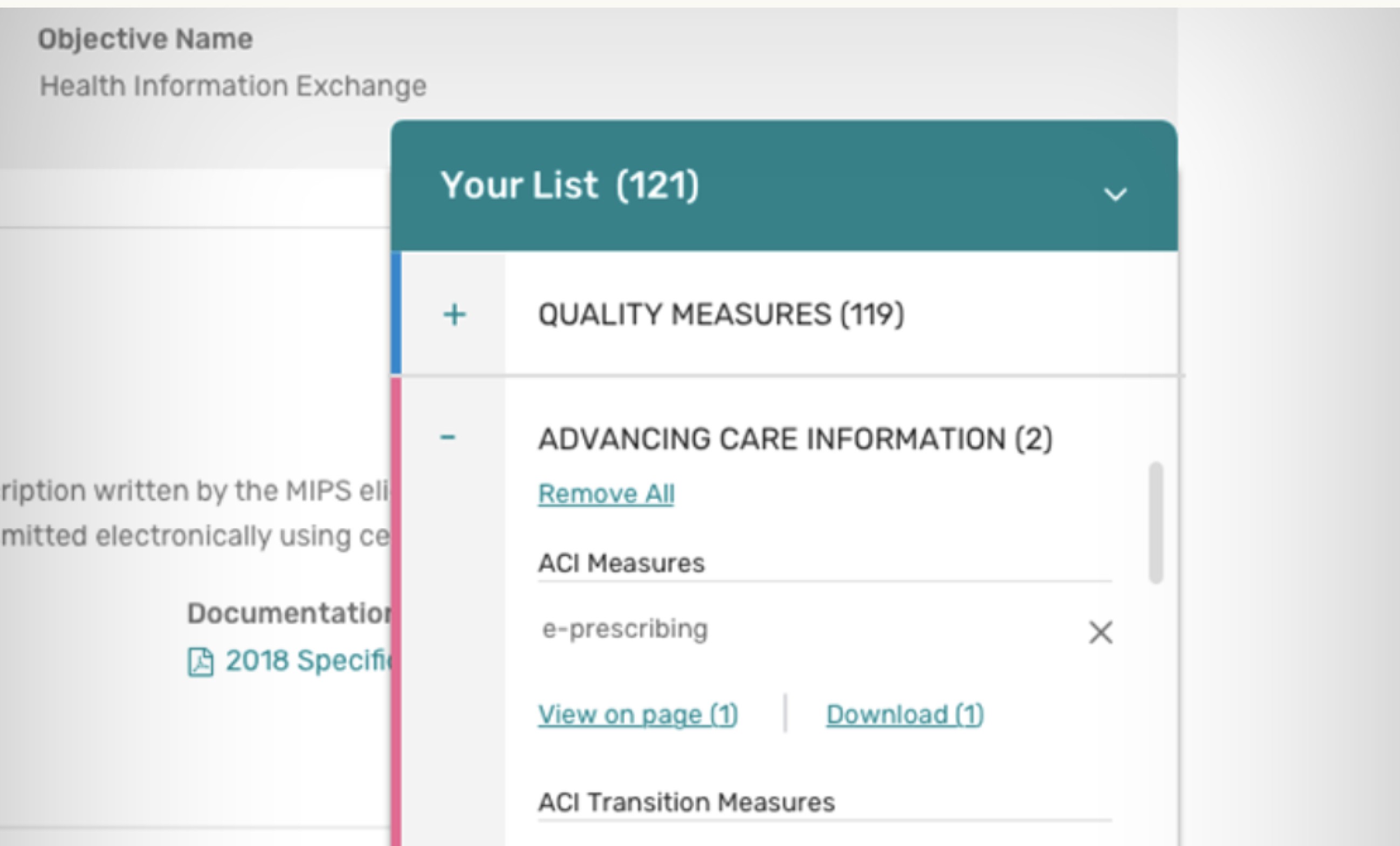Click the ACI Transition Measures heading
The height and width of the screenshot is (846, 1400).
(687, 802)
